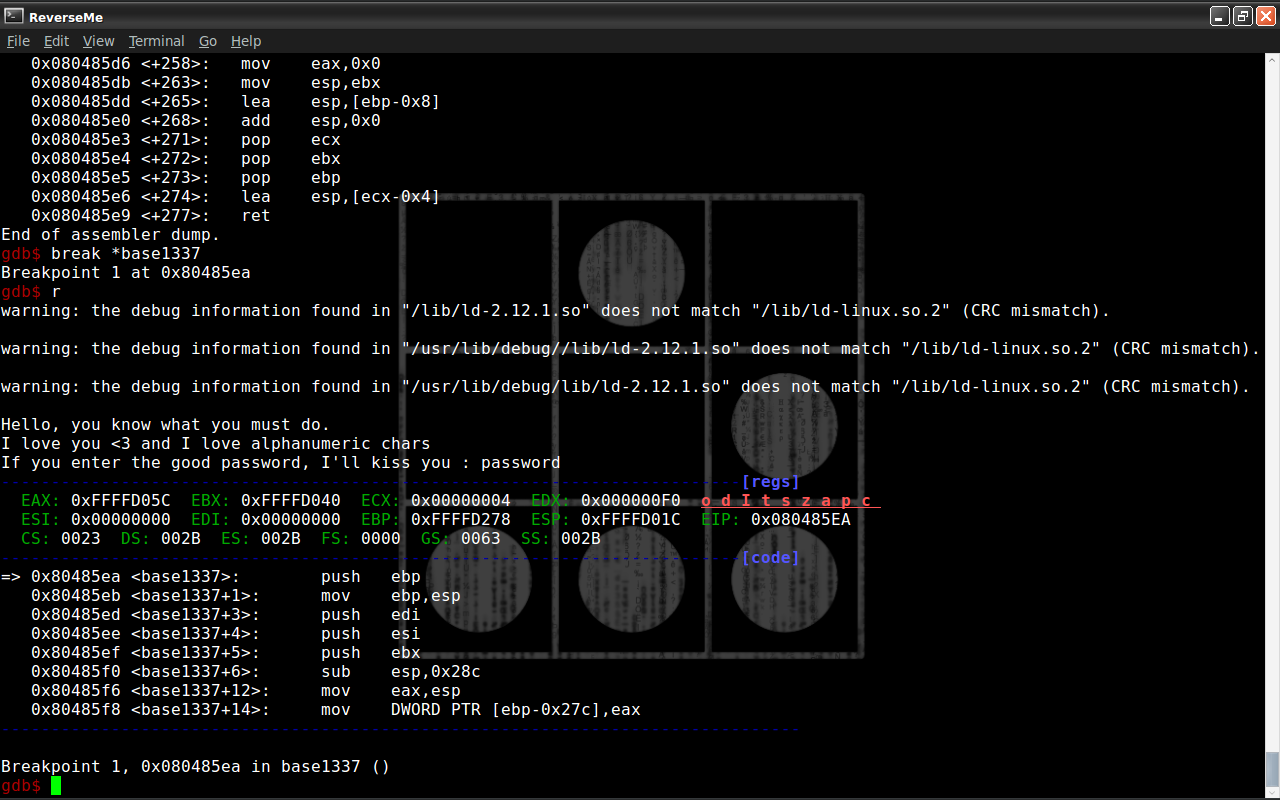Screen dimensions: 1280x800
Task: Click the 'push ebp' instruction at base1337
Action: pos(371,577)
